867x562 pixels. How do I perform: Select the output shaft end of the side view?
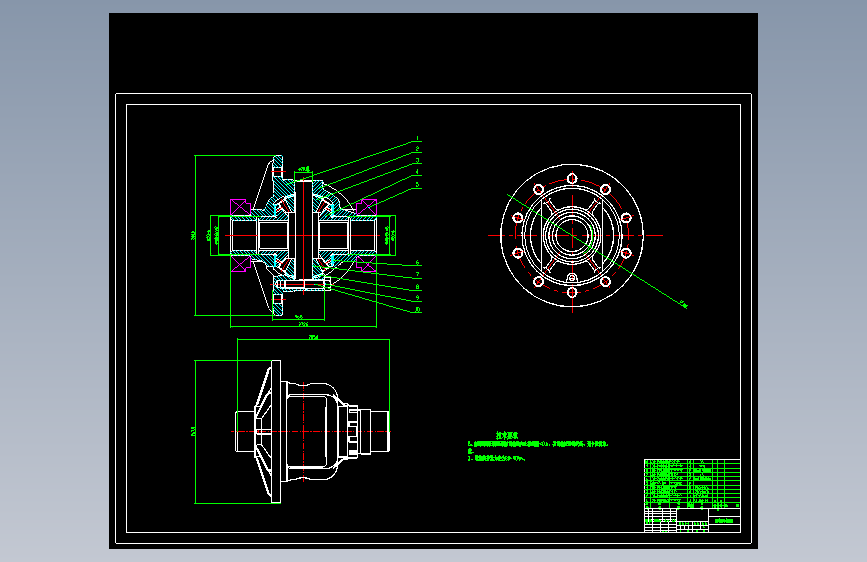pyautogui.click(x=380, y=431)
